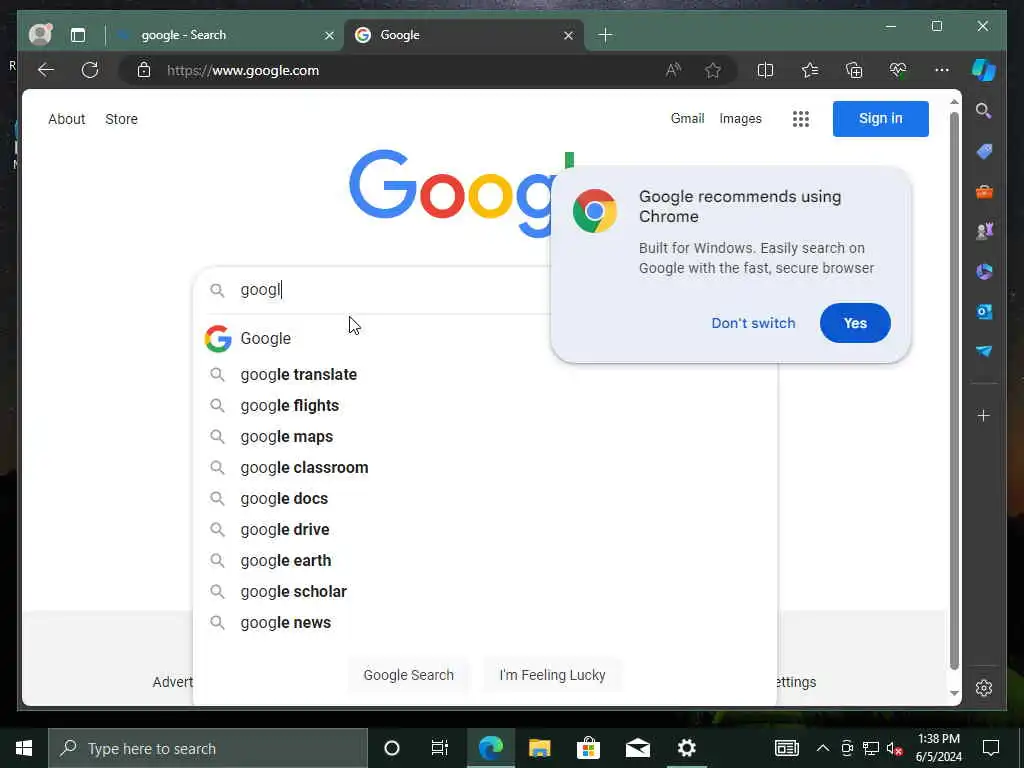Open Task View from the taskbar
1024x768 pixels.
click(440, 748)
